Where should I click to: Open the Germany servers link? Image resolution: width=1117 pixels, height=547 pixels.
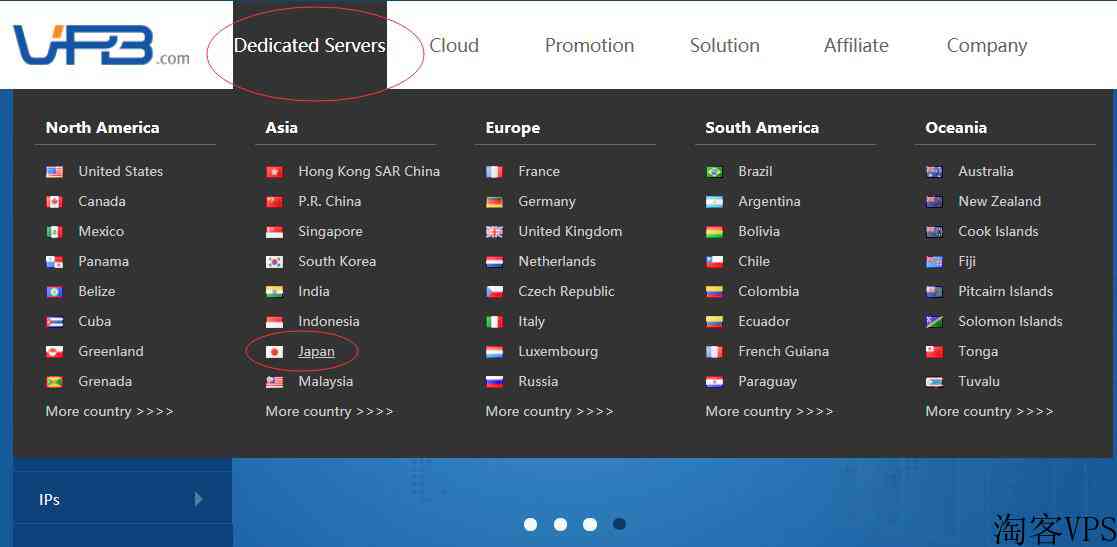tap(546, 202)
